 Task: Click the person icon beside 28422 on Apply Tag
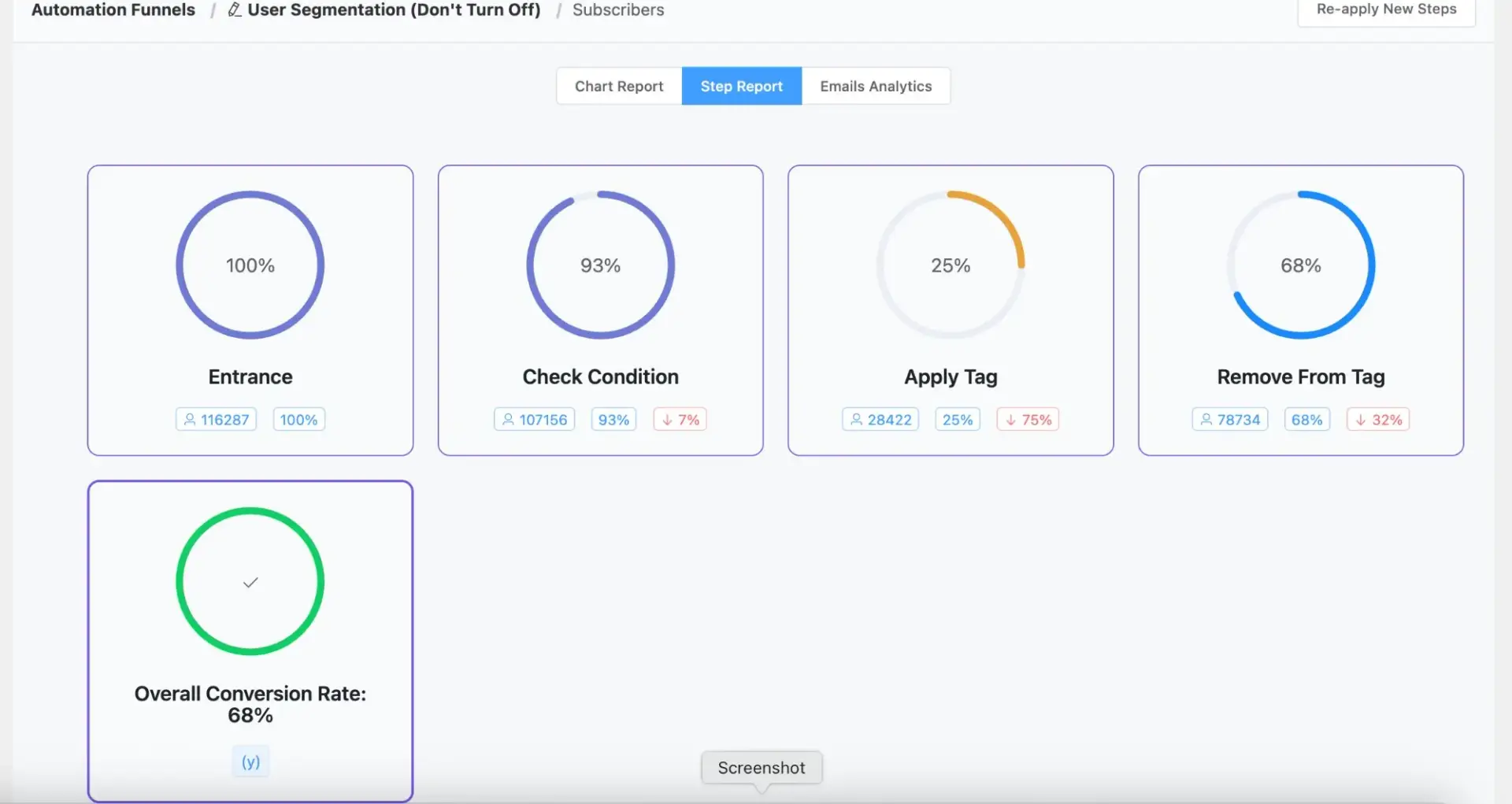click(856, 419)
